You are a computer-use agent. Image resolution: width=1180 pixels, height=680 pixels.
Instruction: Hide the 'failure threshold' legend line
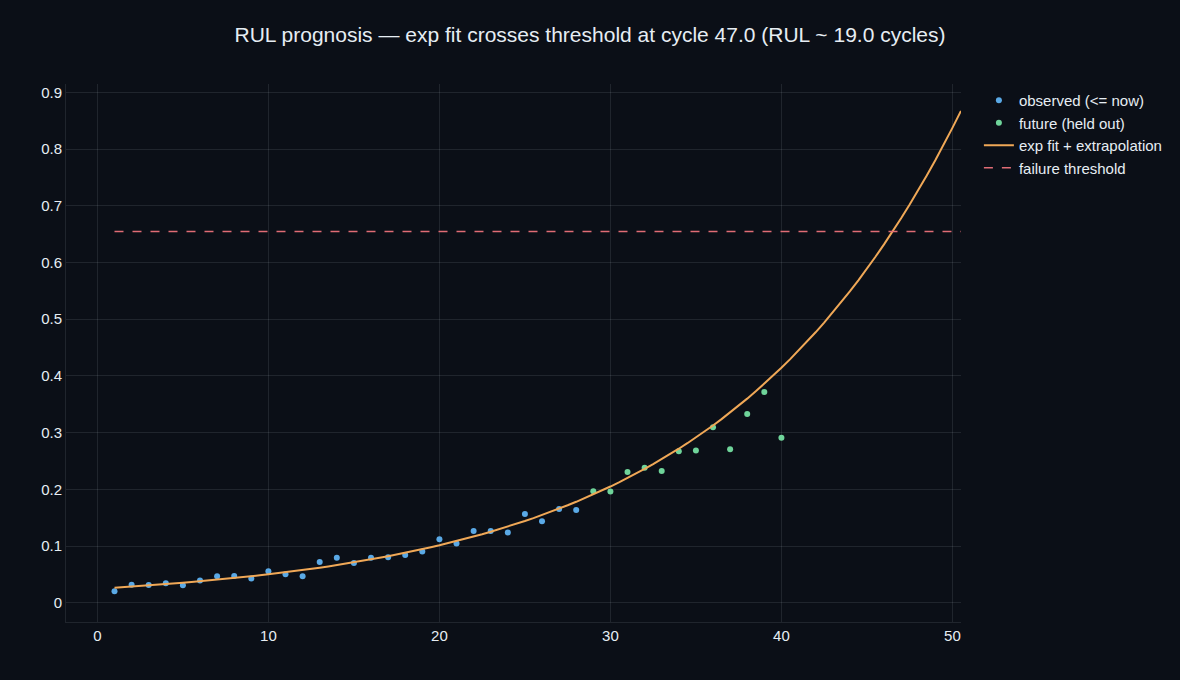1072,168
